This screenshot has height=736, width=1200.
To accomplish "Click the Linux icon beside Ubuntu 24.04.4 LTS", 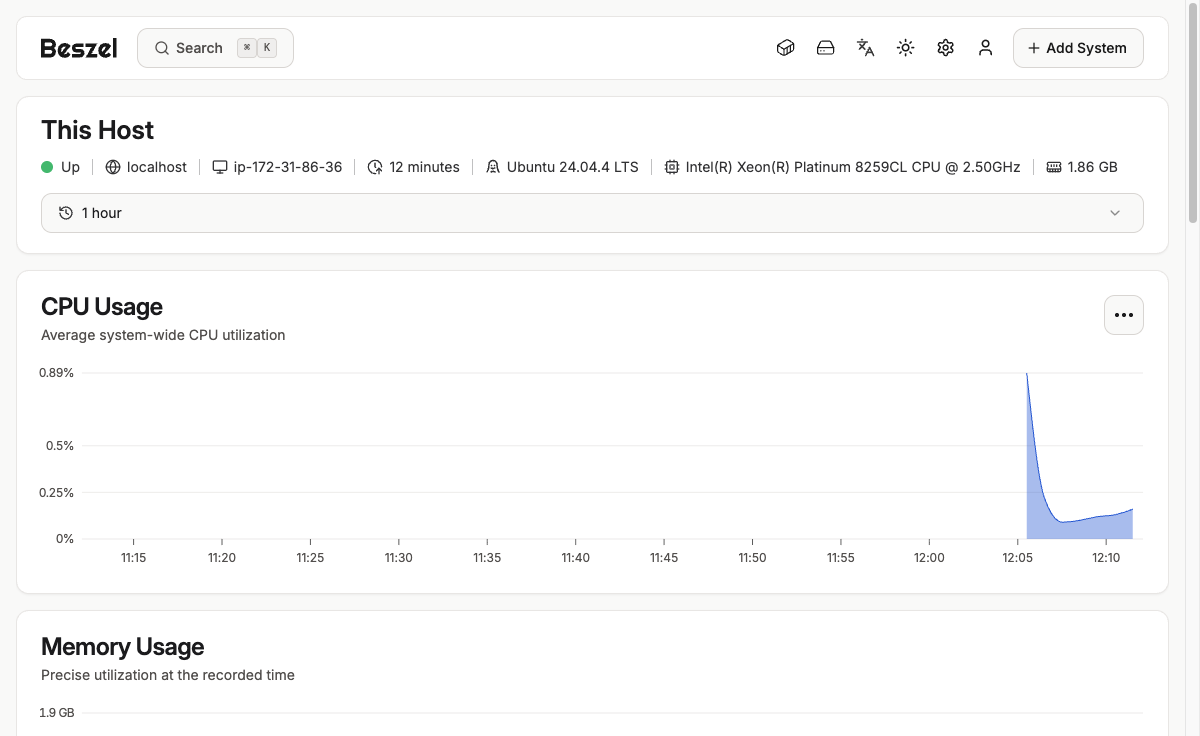I will point(493,167).
